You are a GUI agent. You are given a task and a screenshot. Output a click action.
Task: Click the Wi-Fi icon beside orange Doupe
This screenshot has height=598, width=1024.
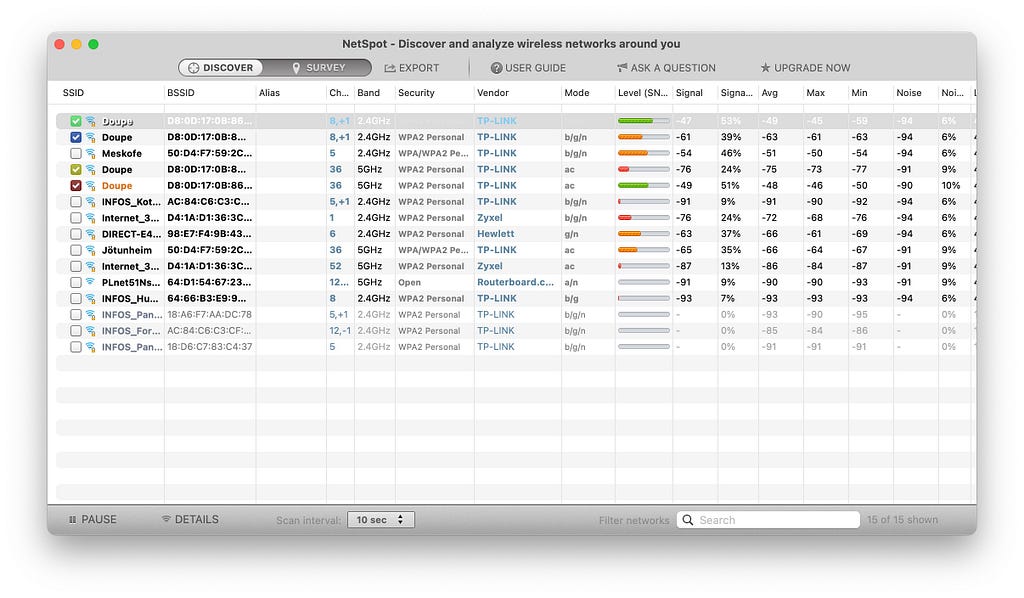91,185
